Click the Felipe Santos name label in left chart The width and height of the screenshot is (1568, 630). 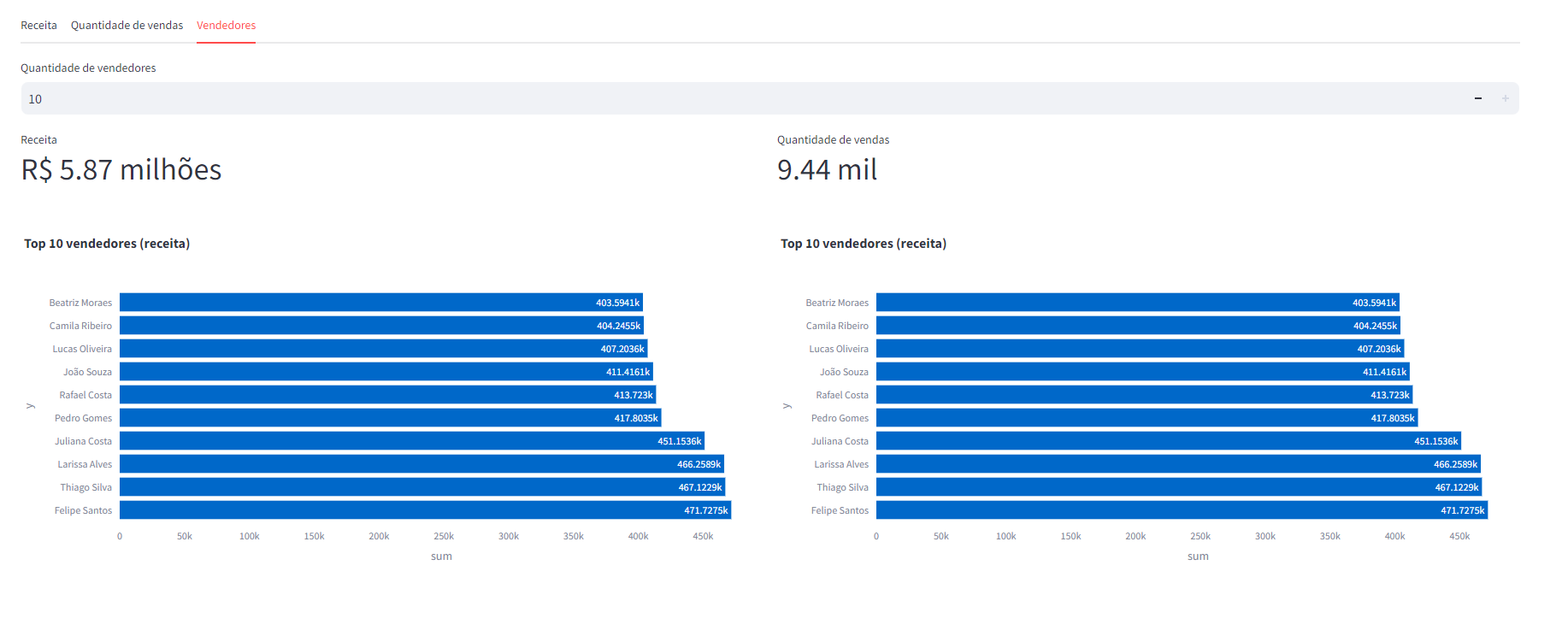84,510
